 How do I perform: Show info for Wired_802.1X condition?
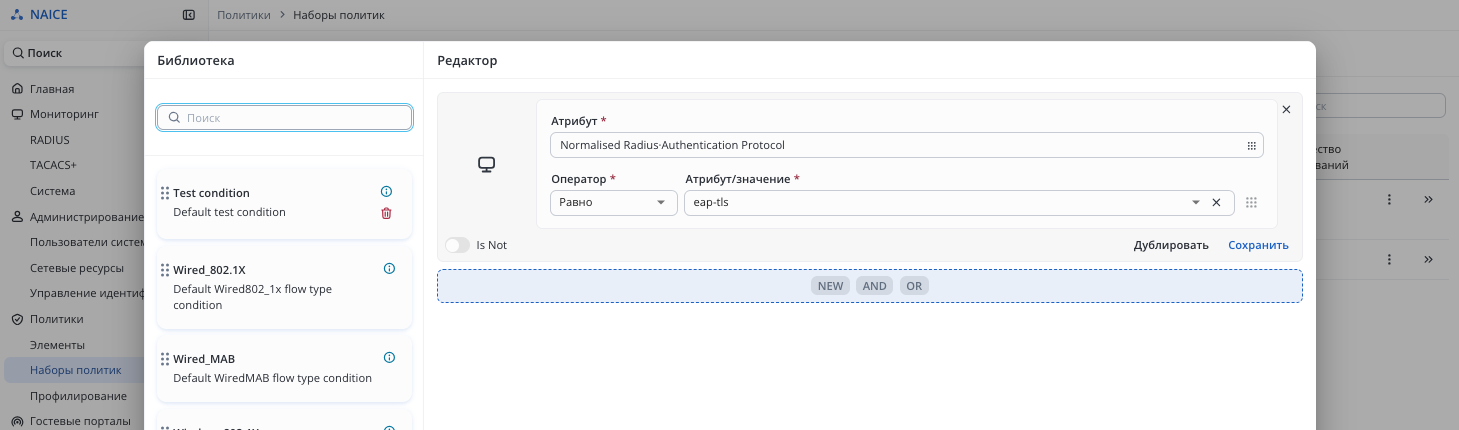click(x=389, y=269)
